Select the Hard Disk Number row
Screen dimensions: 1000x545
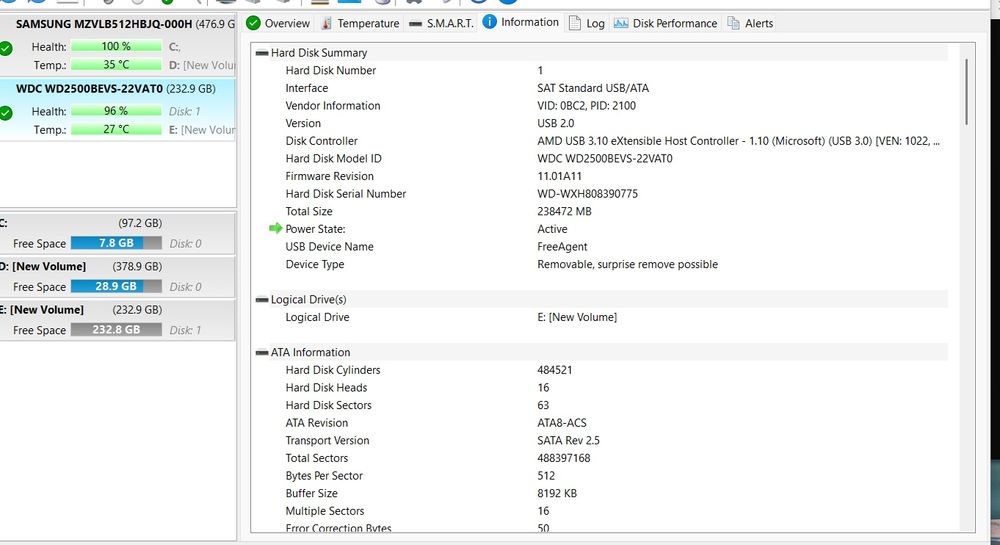tap(601, 71)
